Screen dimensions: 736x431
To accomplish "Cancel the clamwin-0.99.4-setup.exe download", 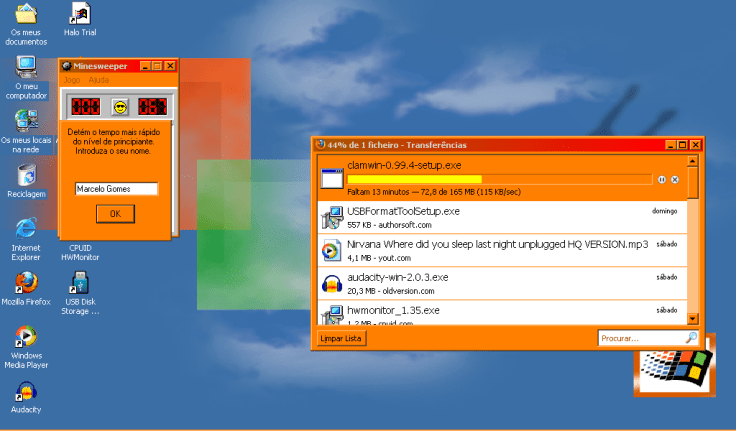I will pyautogui.click(x=675, y=179).
